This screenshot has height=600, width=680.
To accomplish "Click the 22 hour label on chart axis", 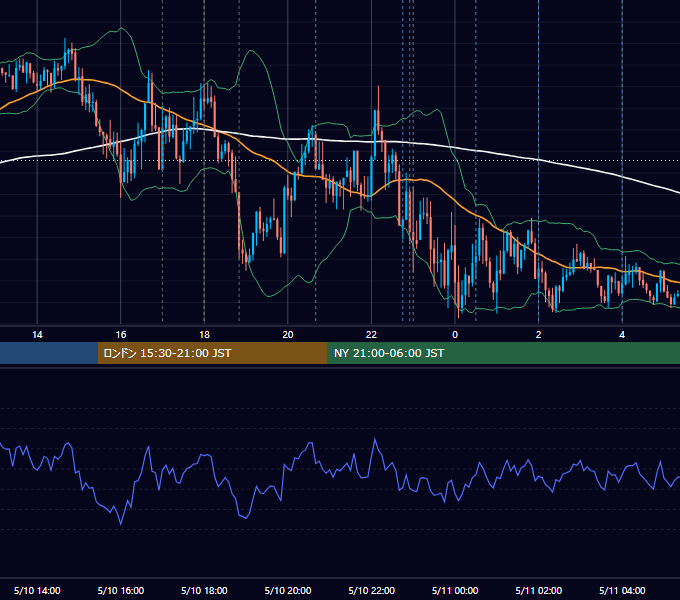I will [x=371, y=335].
